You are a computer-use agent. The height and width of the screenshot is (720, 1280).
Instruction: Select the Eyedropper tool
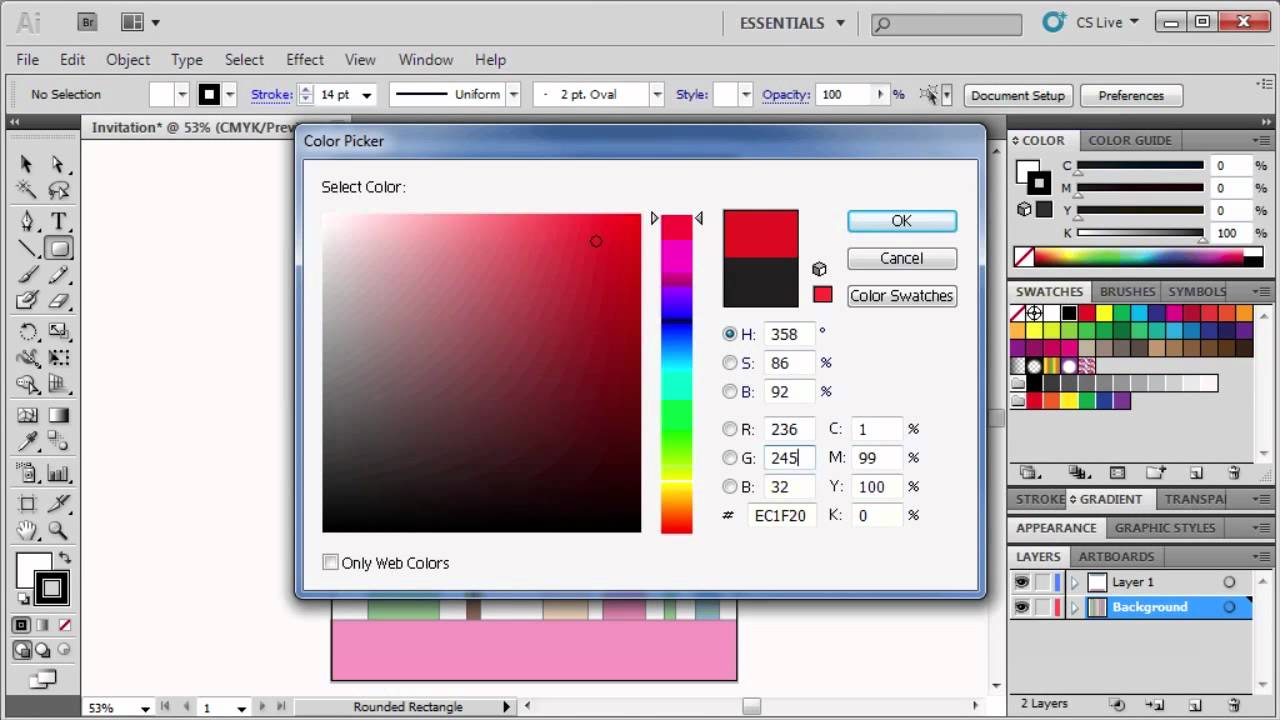point(27,441)
